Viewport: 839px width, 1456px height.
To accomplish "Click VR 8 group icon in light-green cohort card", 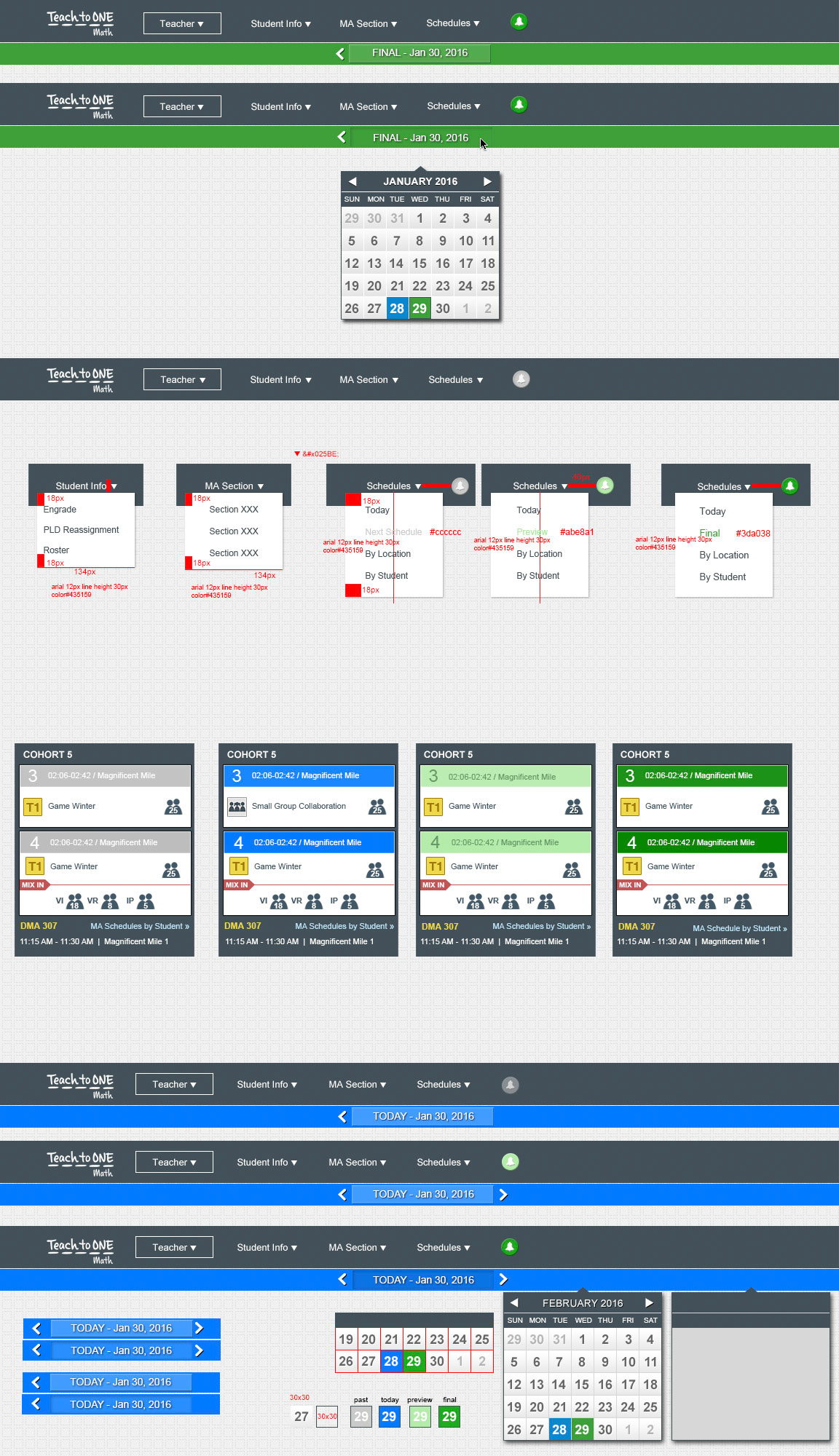I will pyautogui.click(x=511, y=901).
